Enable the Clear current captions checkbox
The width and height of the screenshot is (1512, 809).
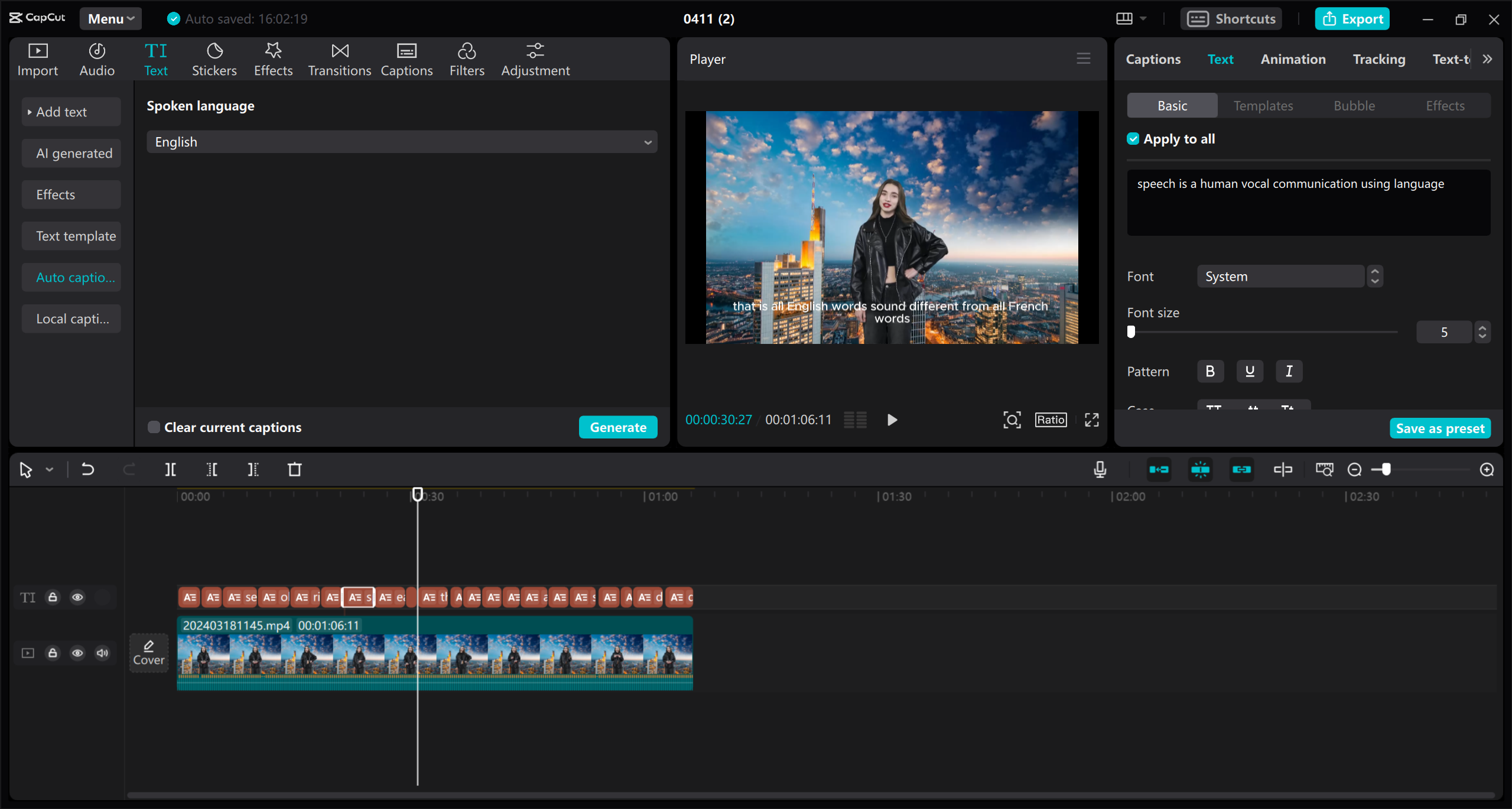(154, 427)
